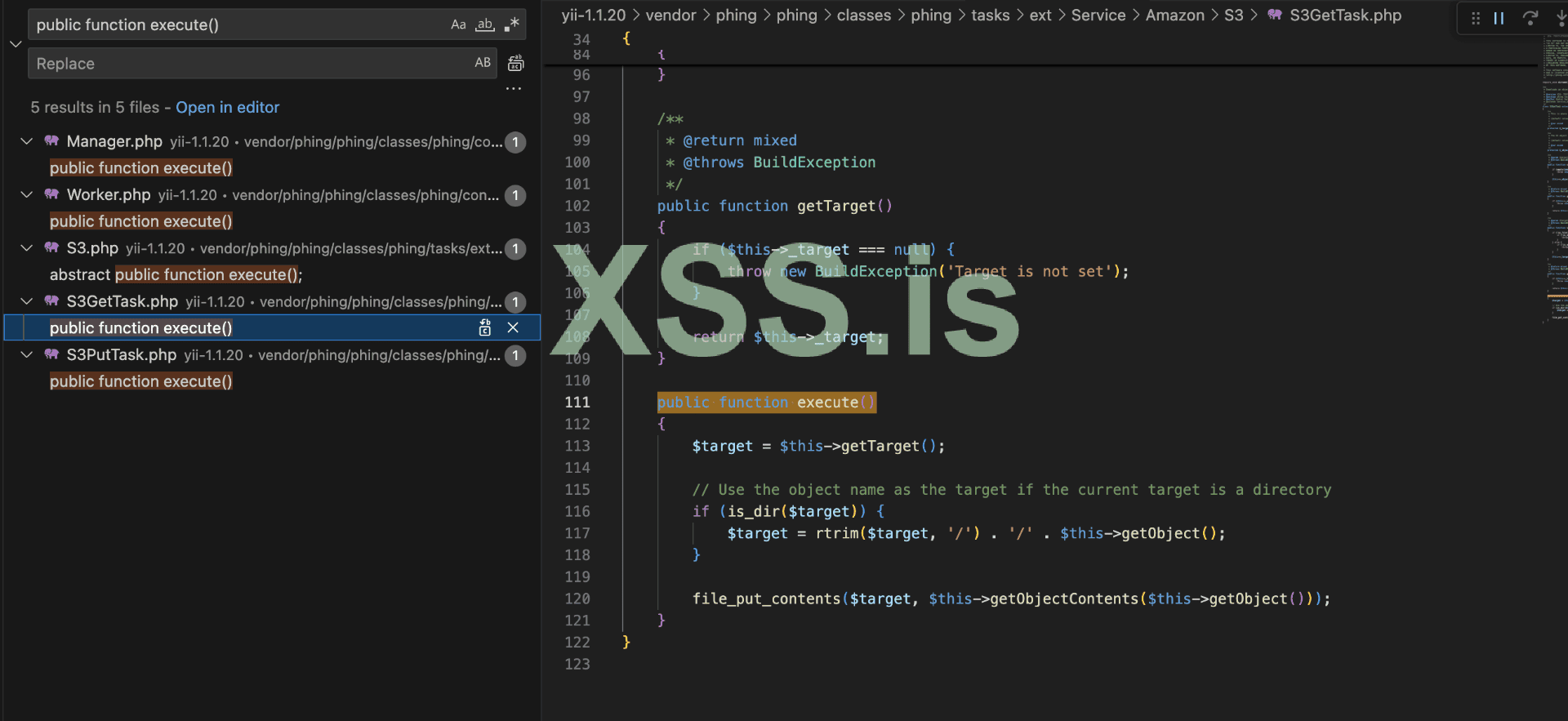Screen dimensions: 1568x721
Task: Click the '@return mixed' doc comment
Action: coord(740,140)
